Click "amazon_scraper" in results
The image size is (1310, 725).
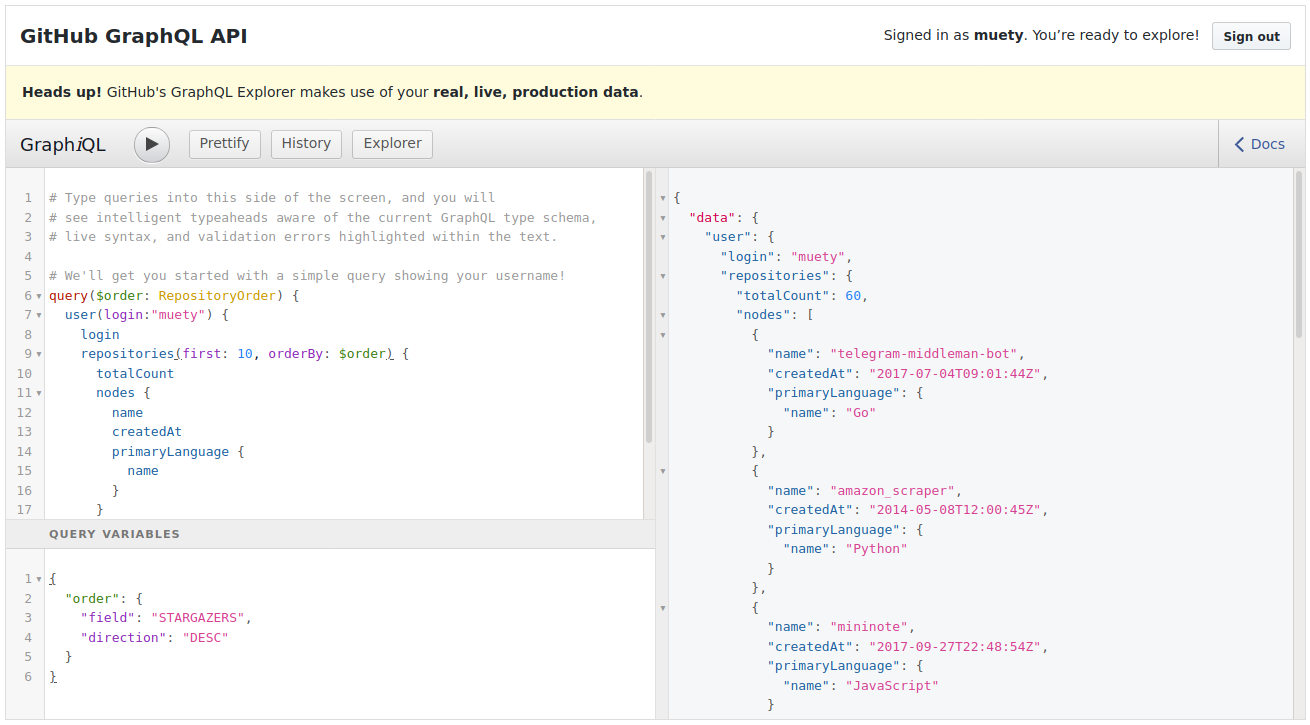coord(893,491)
